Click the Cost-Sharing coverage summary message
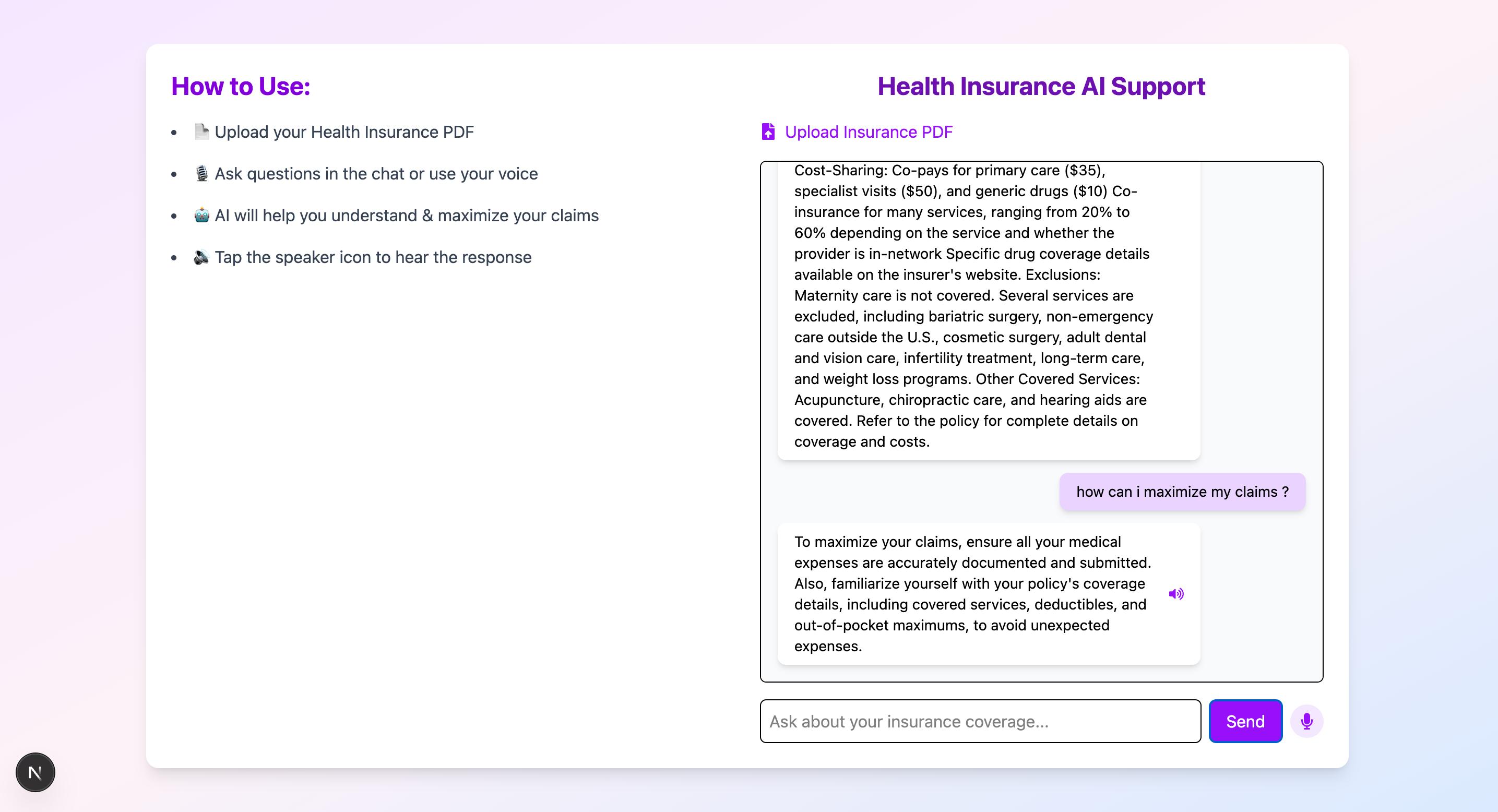 point(972,306)
